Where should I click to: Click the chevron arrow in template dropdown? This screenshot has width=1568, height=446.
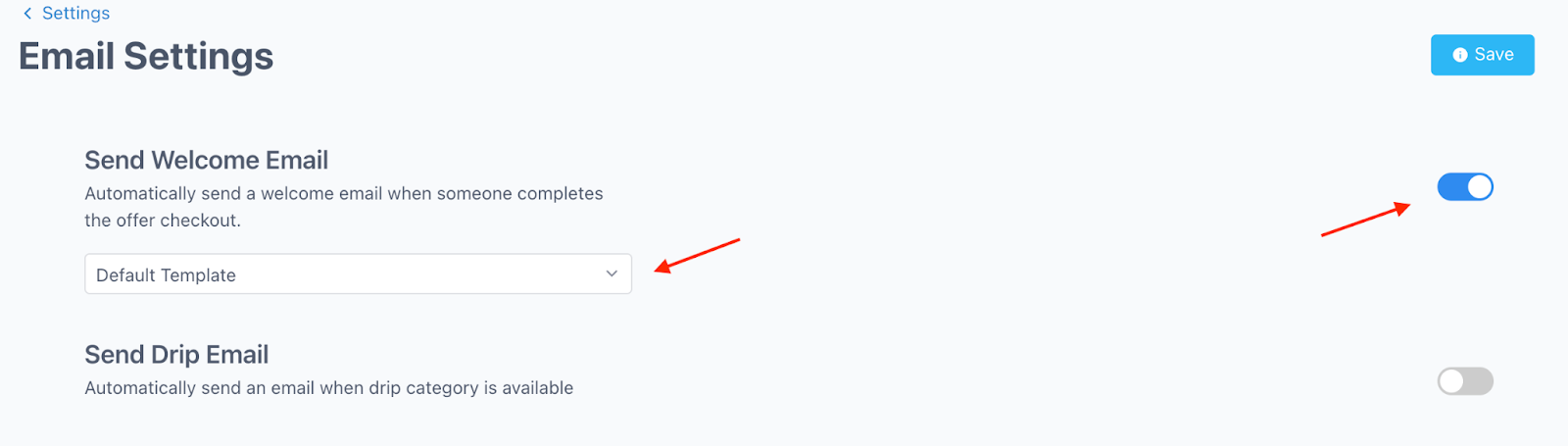click(x=612, y=274)
